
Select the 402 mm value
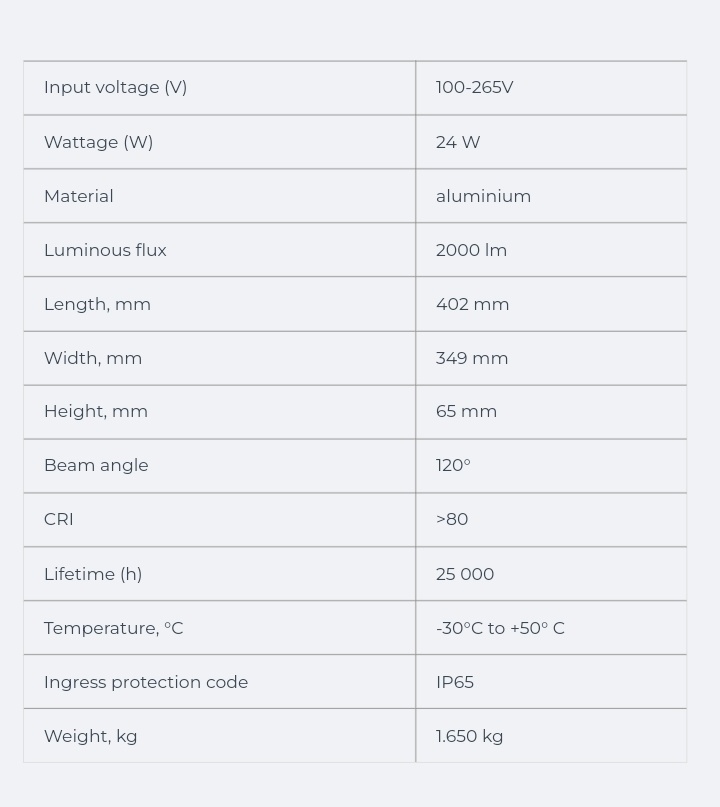click(472, 304)
